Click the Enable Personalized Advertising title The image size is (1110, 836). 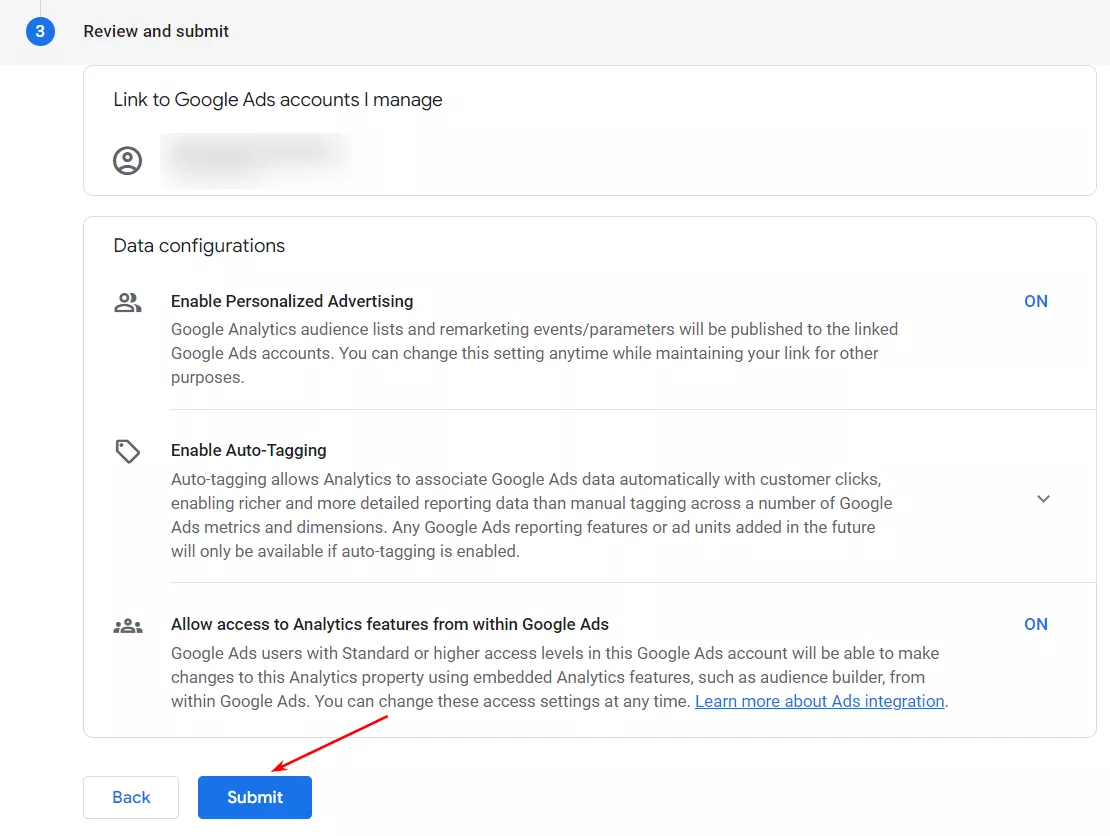pos(292,301)
